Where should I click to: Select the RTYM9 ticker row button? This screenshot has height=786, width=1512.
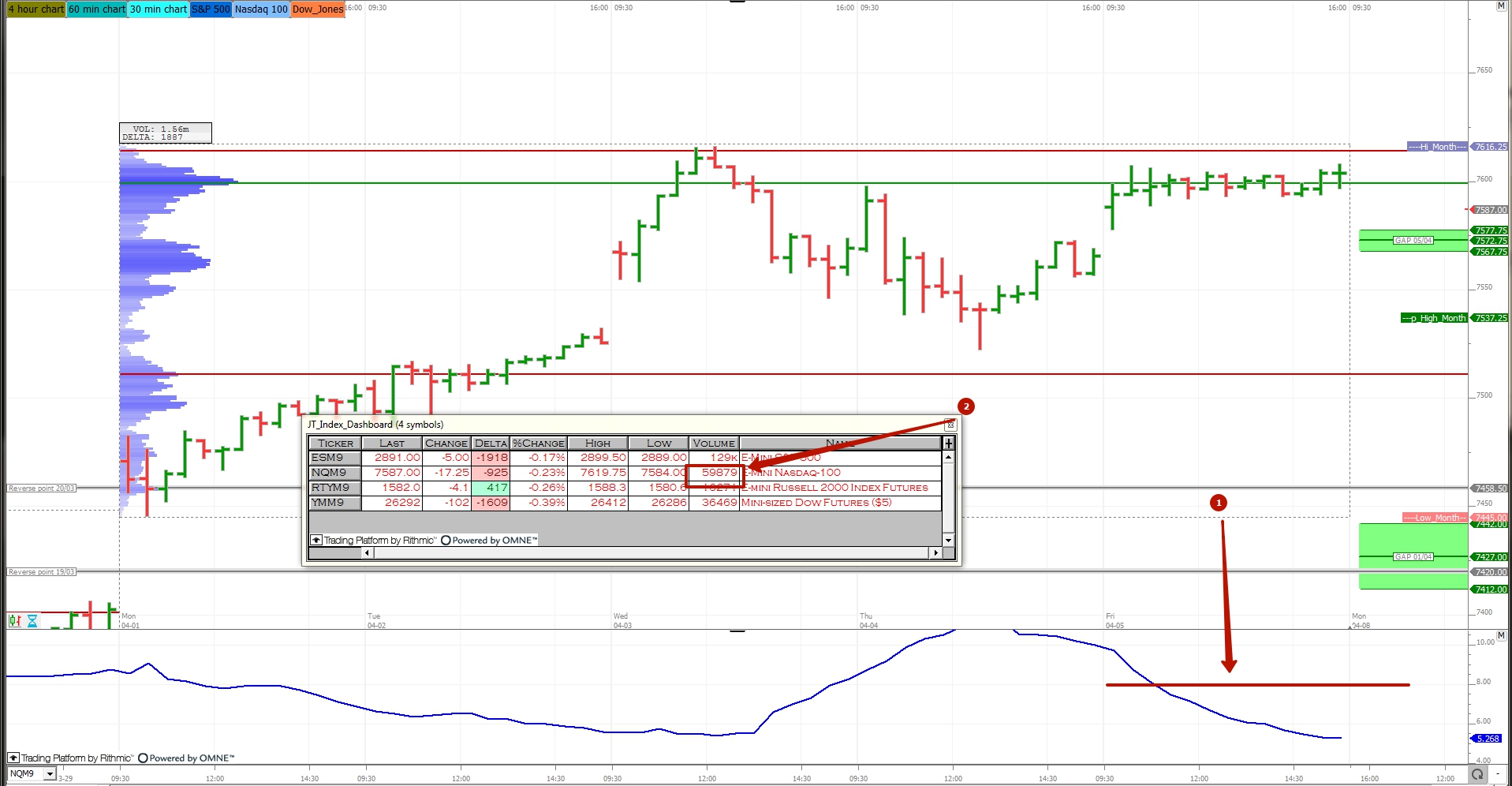[x=335, y=488]
